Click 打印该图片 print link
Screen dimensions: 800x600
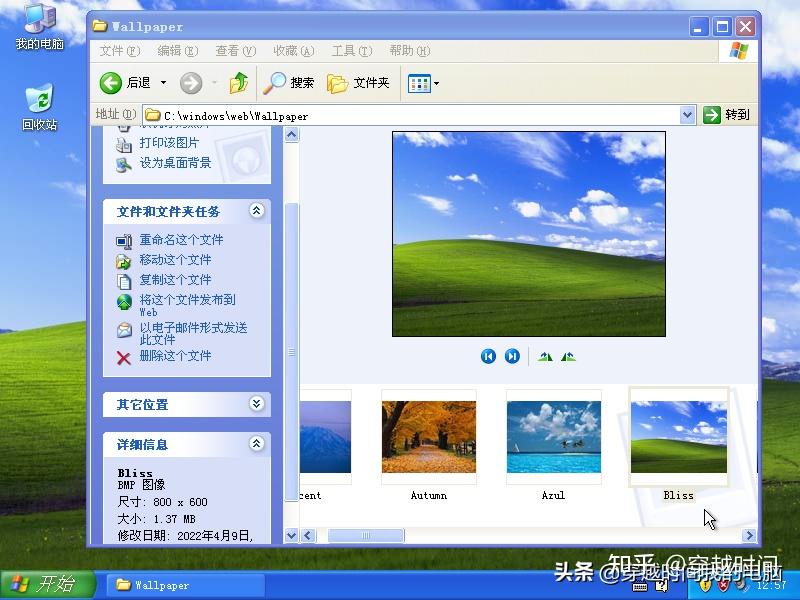click(x=169, y=143)
